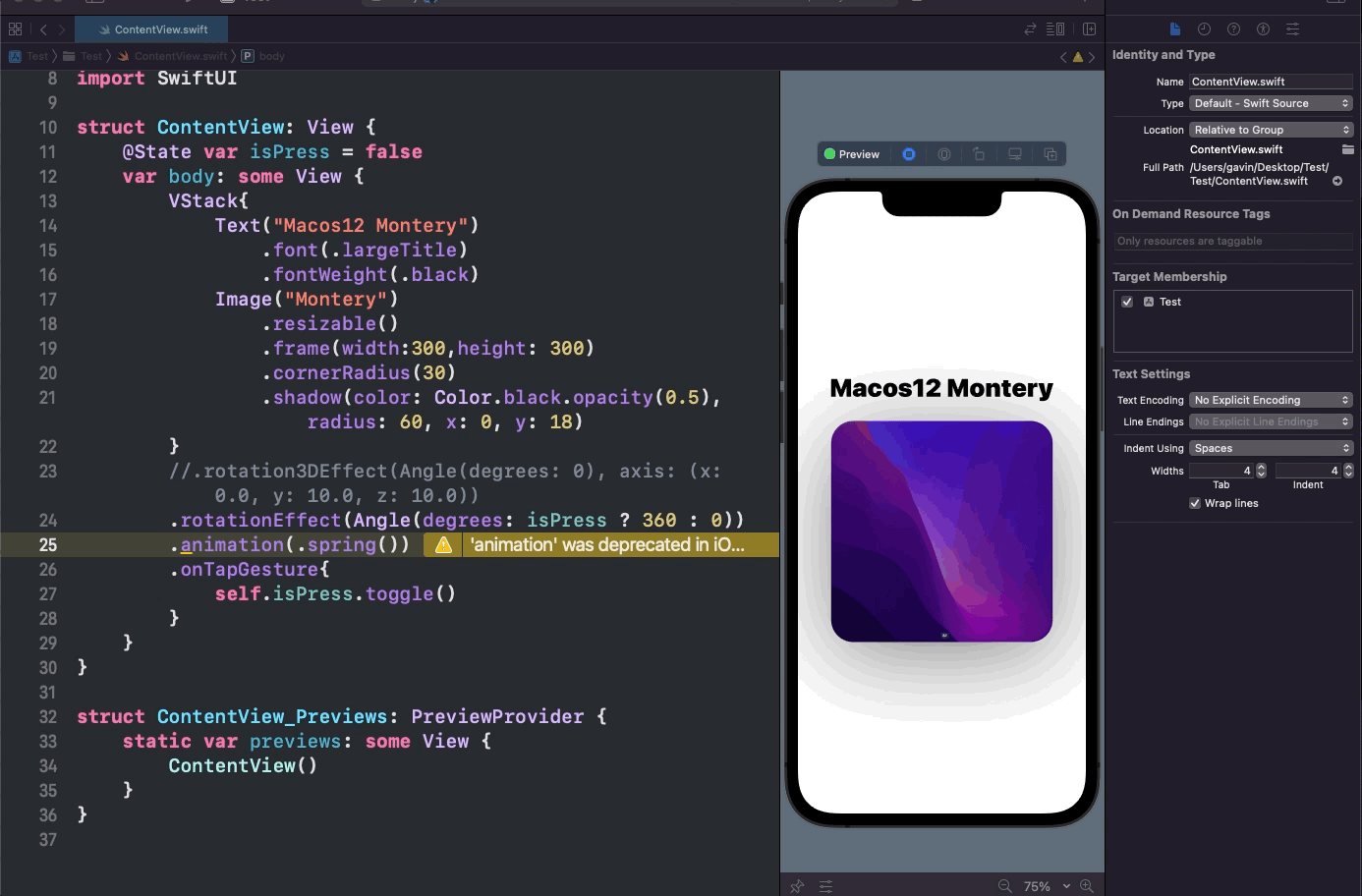Screen dimensions: 1362x896
Task: Open the file Type dropdown
Action: point(1271,103)
